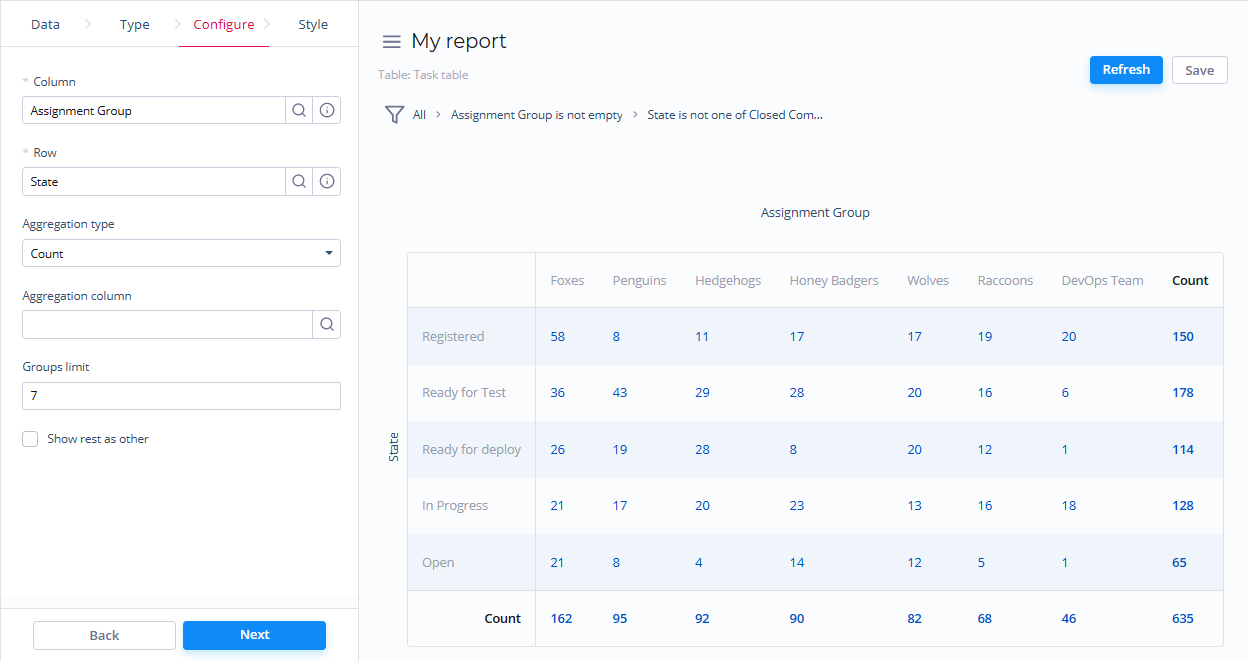The height and width of the screenshot is (661, 1248).
Task: Click the Next button
Action: click(x=254, y=635)
